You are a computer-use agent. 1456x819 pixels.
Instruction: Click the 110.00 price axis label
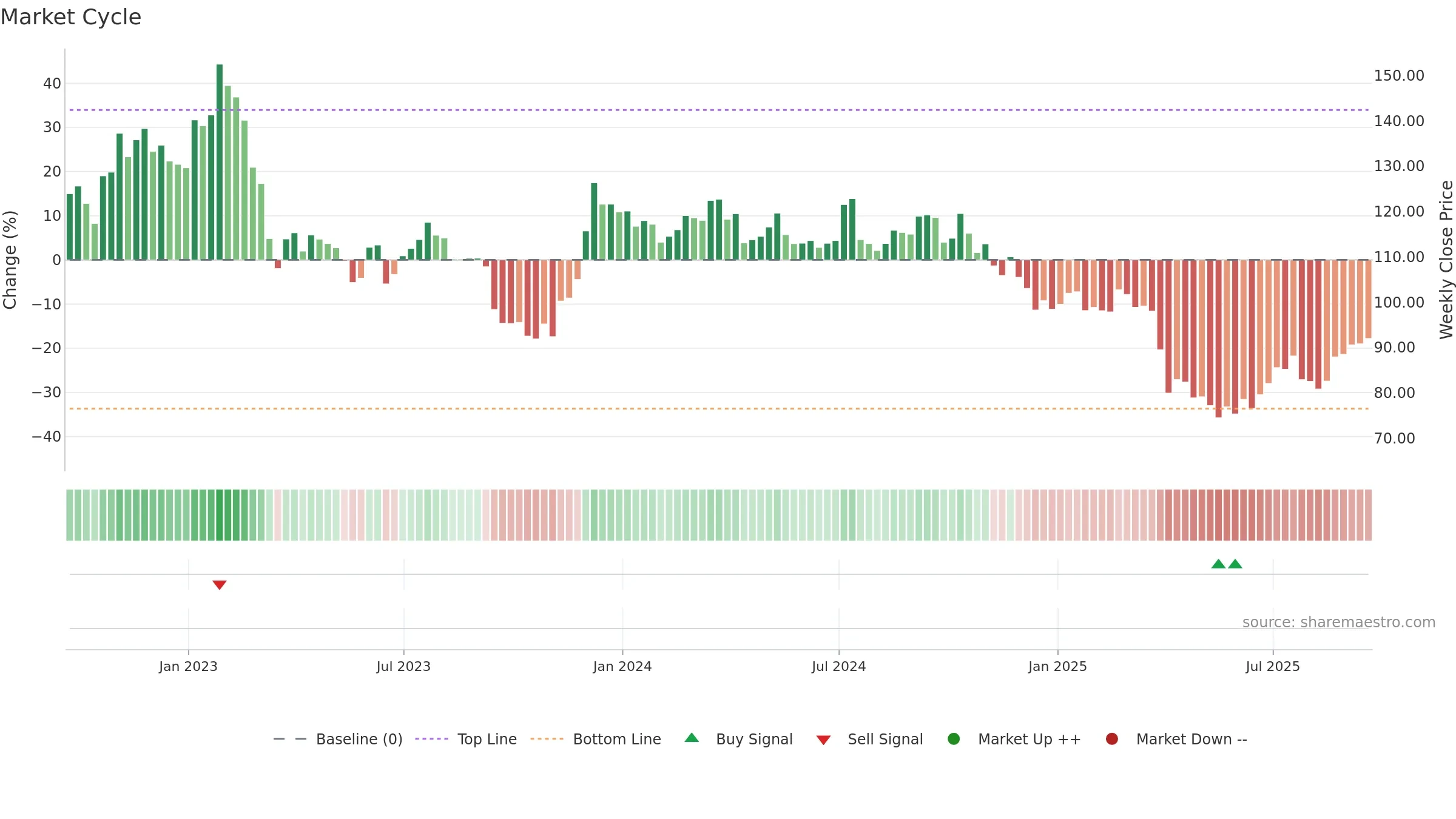(1399, 257)
